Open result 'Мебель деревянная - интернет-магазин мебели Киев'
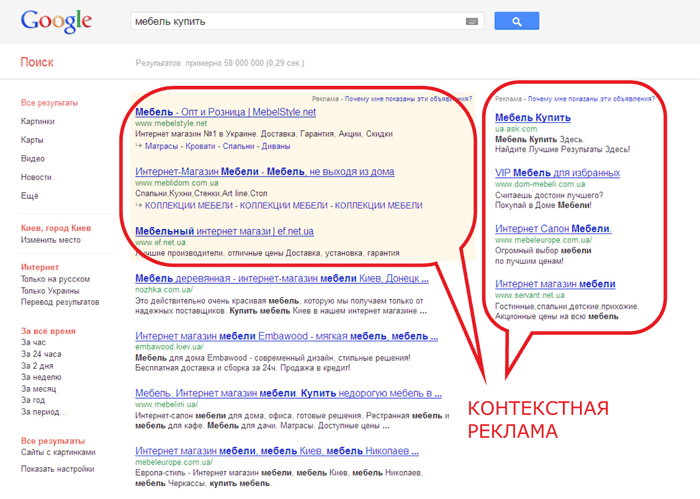 tap(282, 279)
